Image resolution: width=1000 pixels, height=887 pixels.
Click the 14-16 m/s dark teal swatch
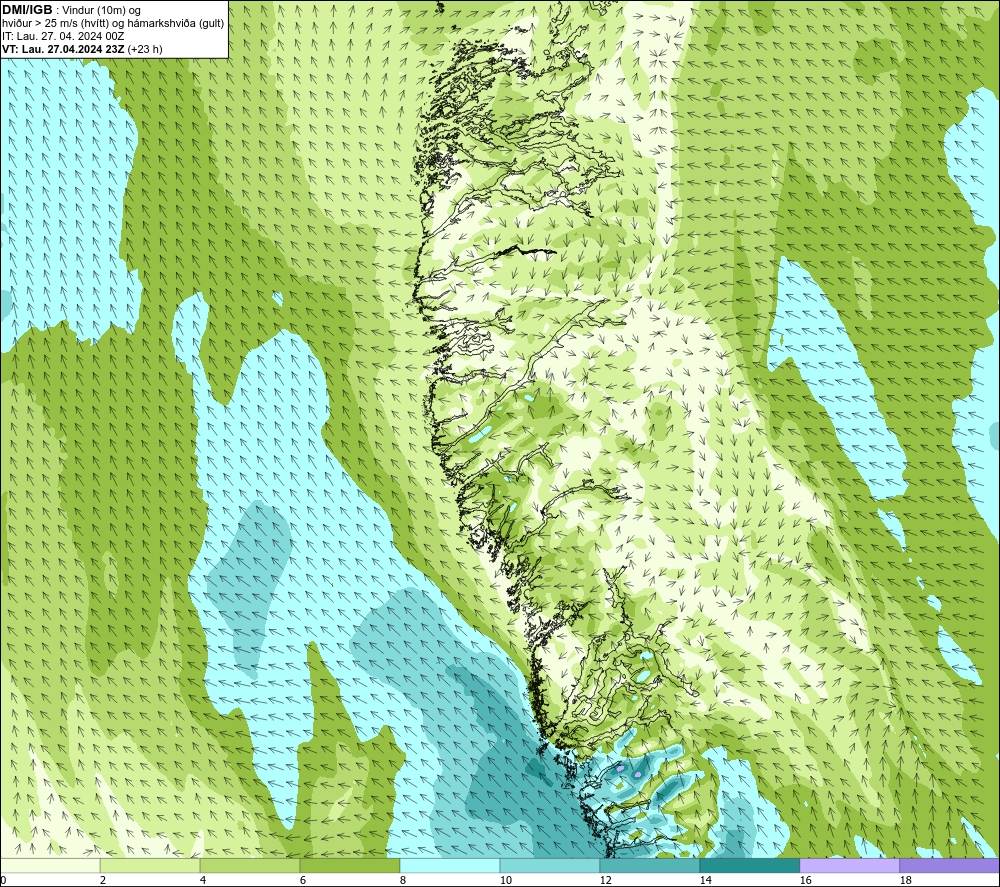[749, 865]
